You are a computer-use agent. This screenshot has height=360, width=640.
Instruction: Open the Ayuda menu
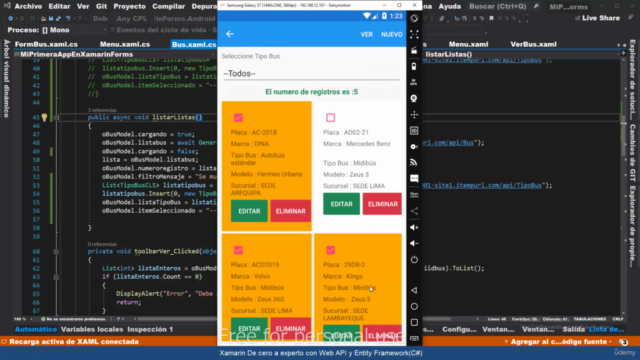click(x=450, y=7)
